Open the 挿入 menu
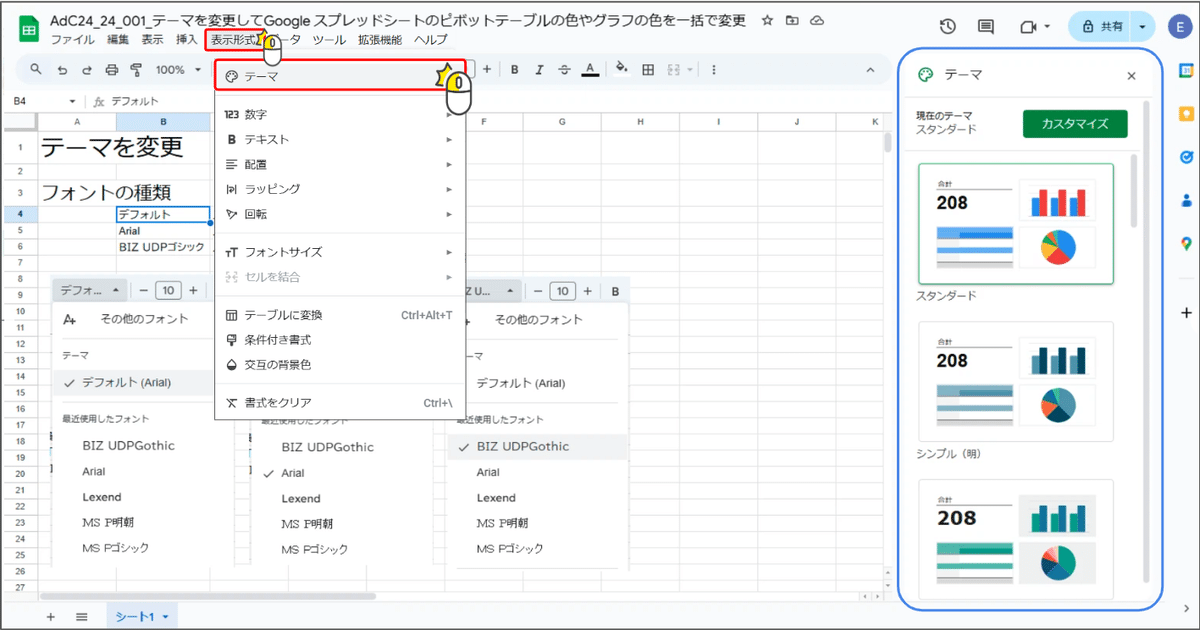 (186, 40)
